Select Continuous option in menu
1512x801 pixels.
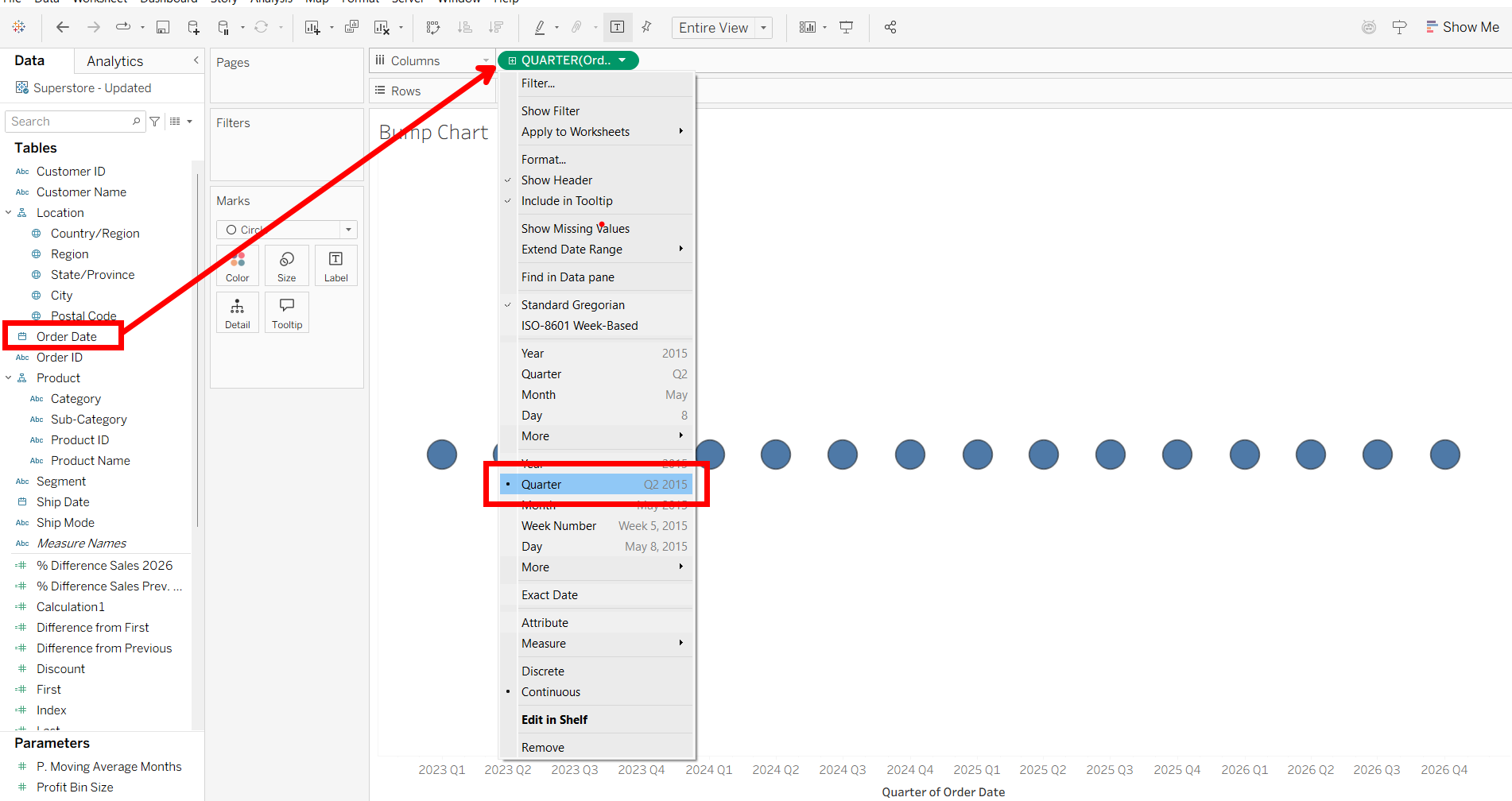click(x=597, y=692)
